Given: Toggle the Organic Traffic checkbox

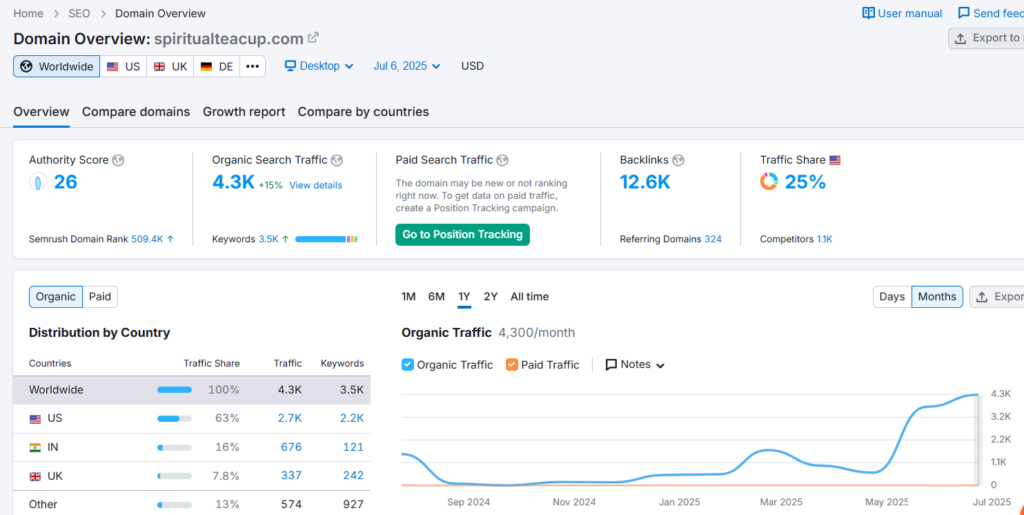Looking at the screenshot, I should [x=408, y=364].
